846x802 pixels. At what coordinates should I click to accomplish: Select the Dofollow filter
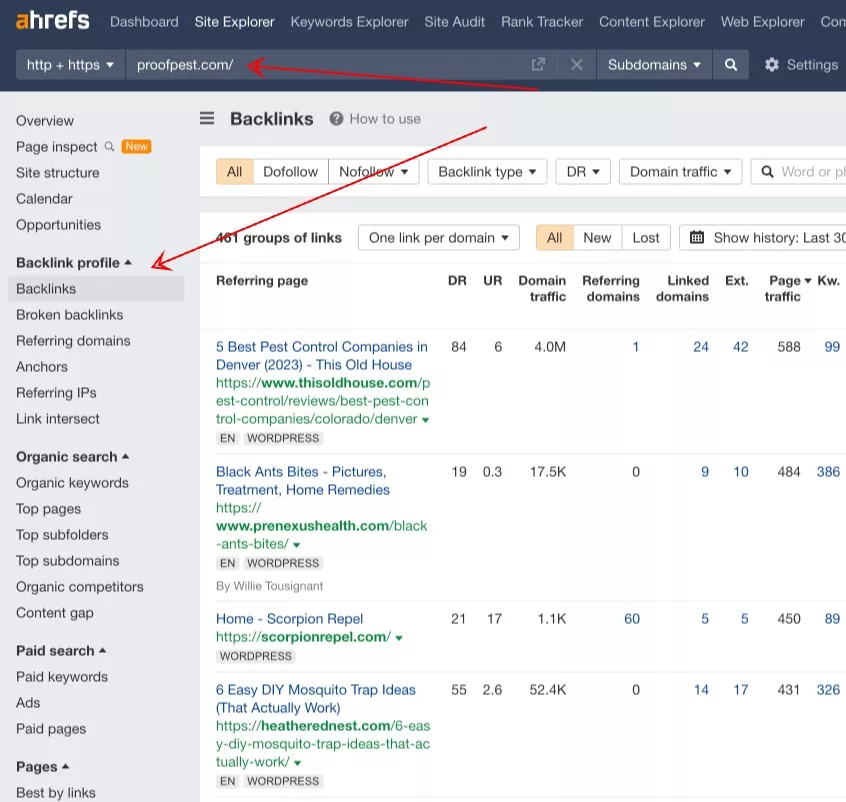tap(290, 172)
